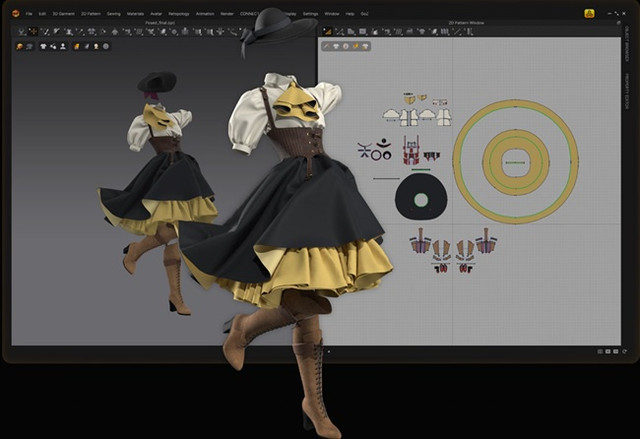The image size is (640, 439).
Task: Select the first tool in 3D toolbar
Action: coord(20,32)
